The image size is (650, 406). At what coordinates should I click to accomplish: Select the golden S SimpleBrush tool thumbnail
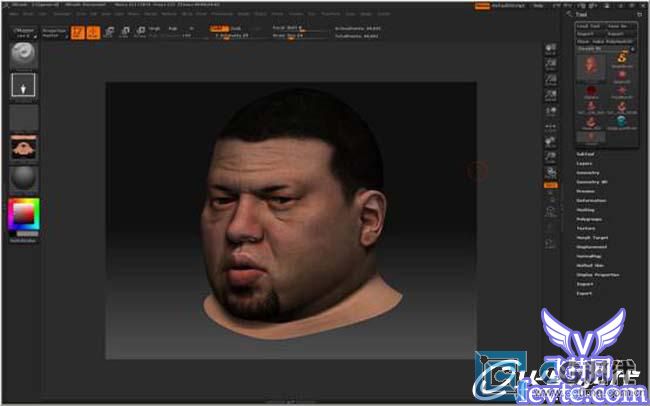621,58
